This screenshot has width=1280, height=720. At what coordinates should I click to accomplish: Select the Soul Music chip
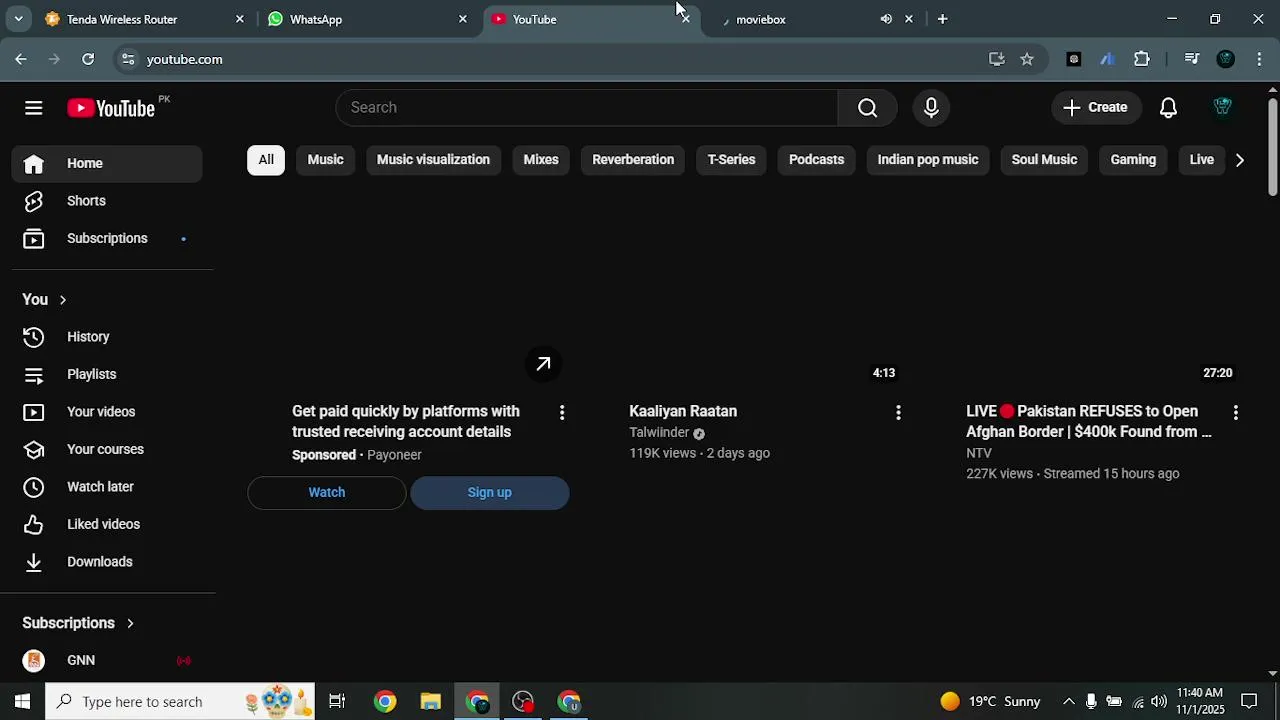(x=1044, y=160)
